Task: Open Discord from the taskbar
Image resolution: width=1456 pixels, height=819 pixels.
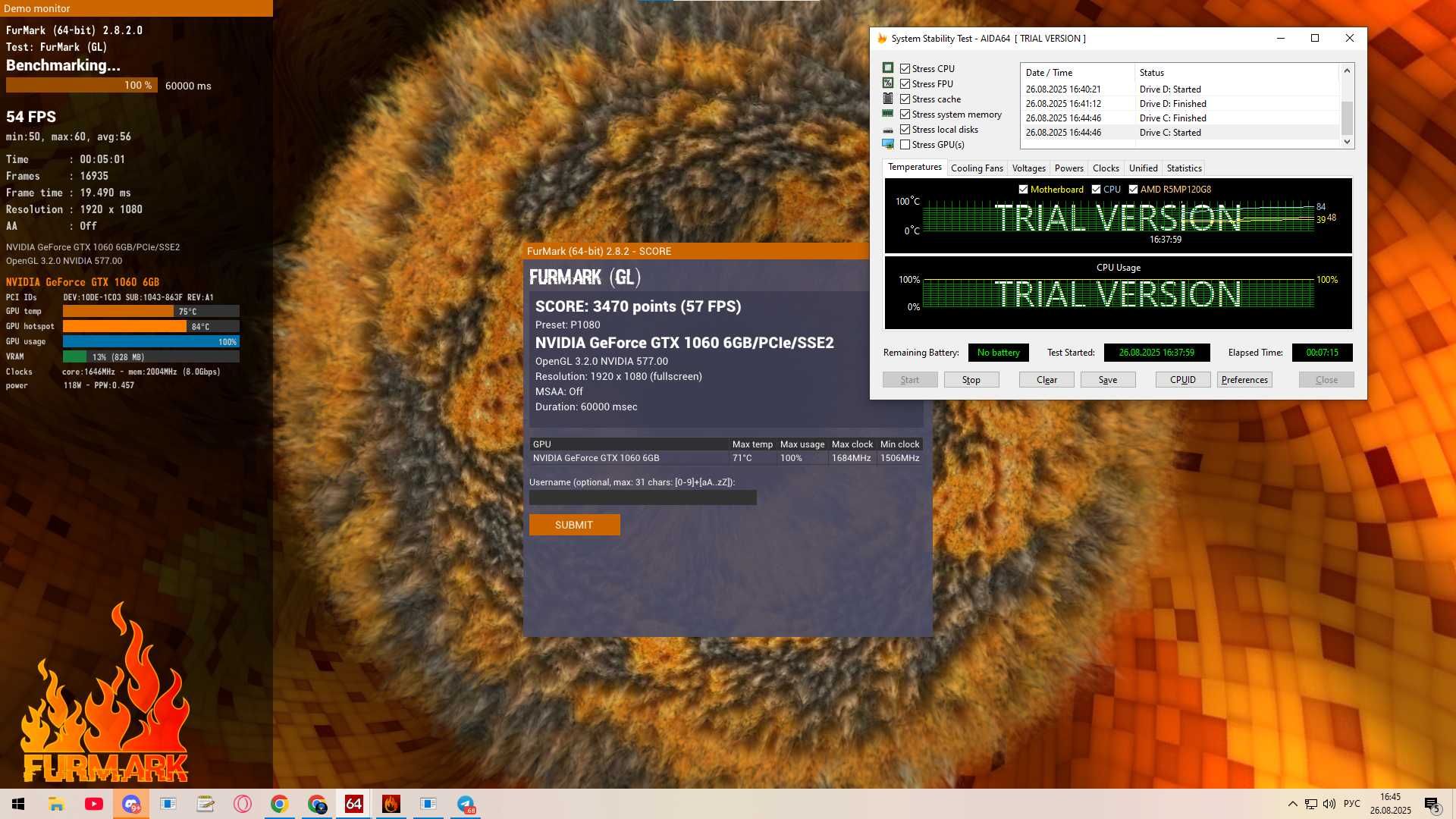Action: (x=131, y=804)
